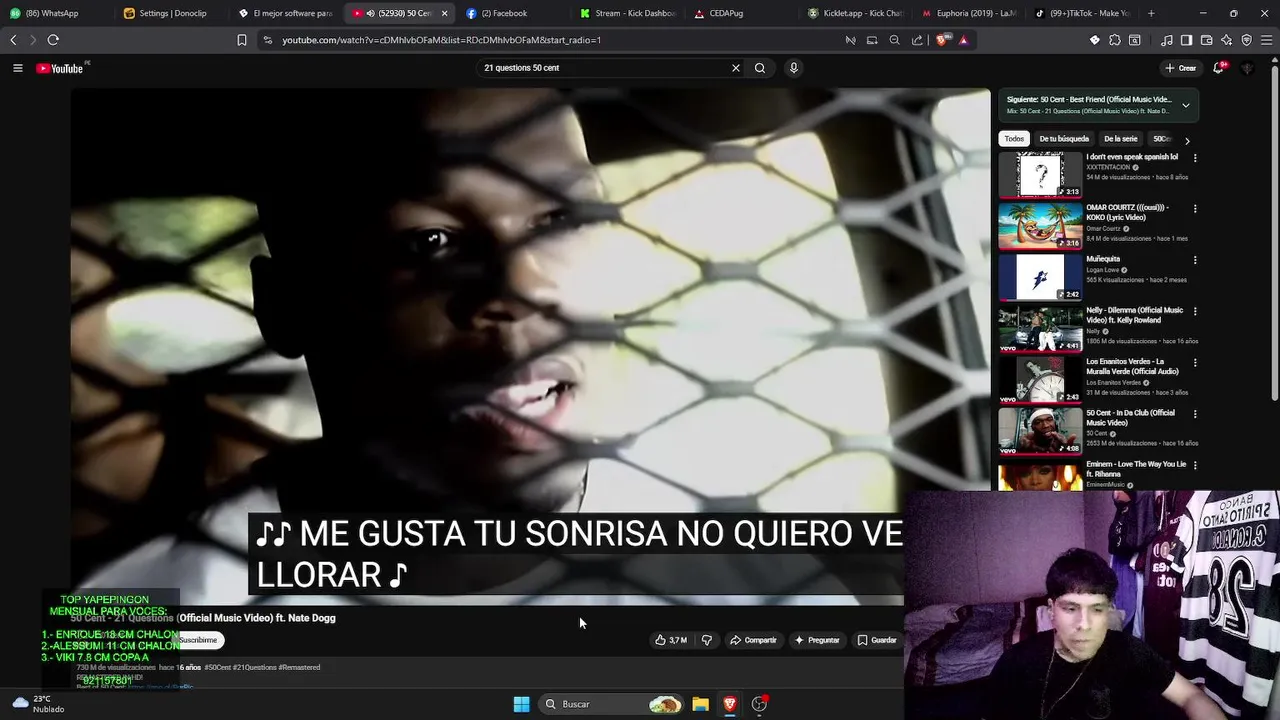Go to the YouTube home logo
Screen dimensions: 1280x720
point(60,68)
